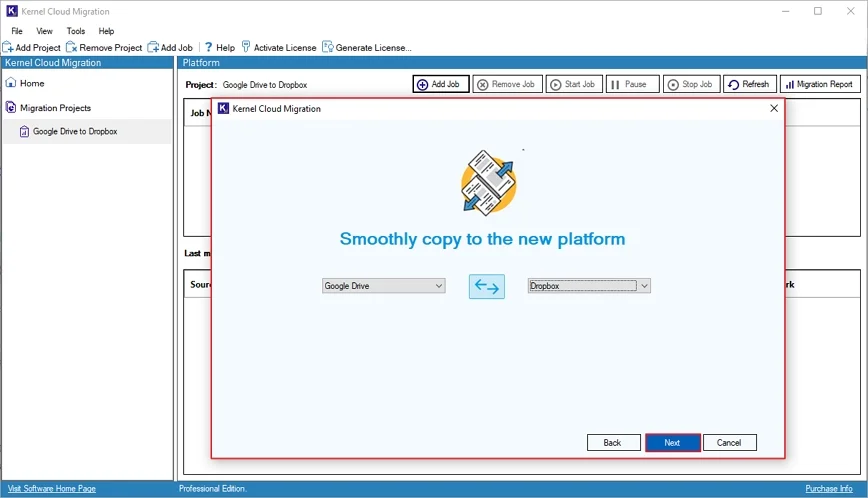This screenshot has height=498, width=868.
Task: Select Migration Projects in the sidebar
Action: tap(55, 108)
